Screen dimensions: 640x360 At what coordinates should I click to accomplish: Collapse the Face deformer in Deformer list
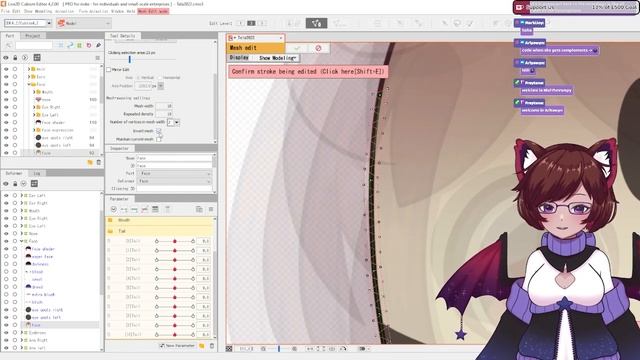pyautogui.click(x=22, y=241)
